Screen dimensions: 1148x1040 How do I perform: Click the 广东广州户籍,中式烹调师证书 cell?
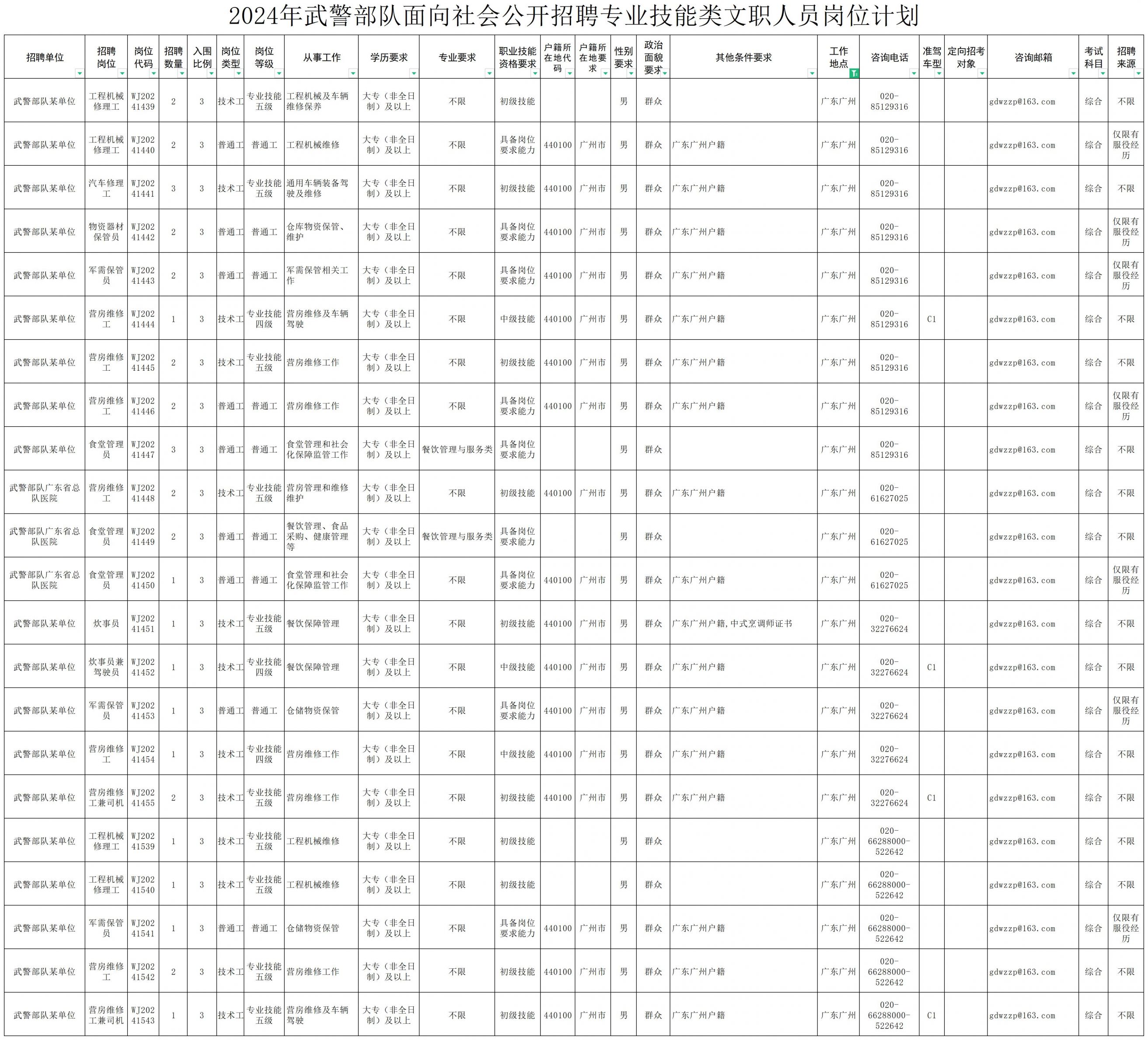[744, 623]
